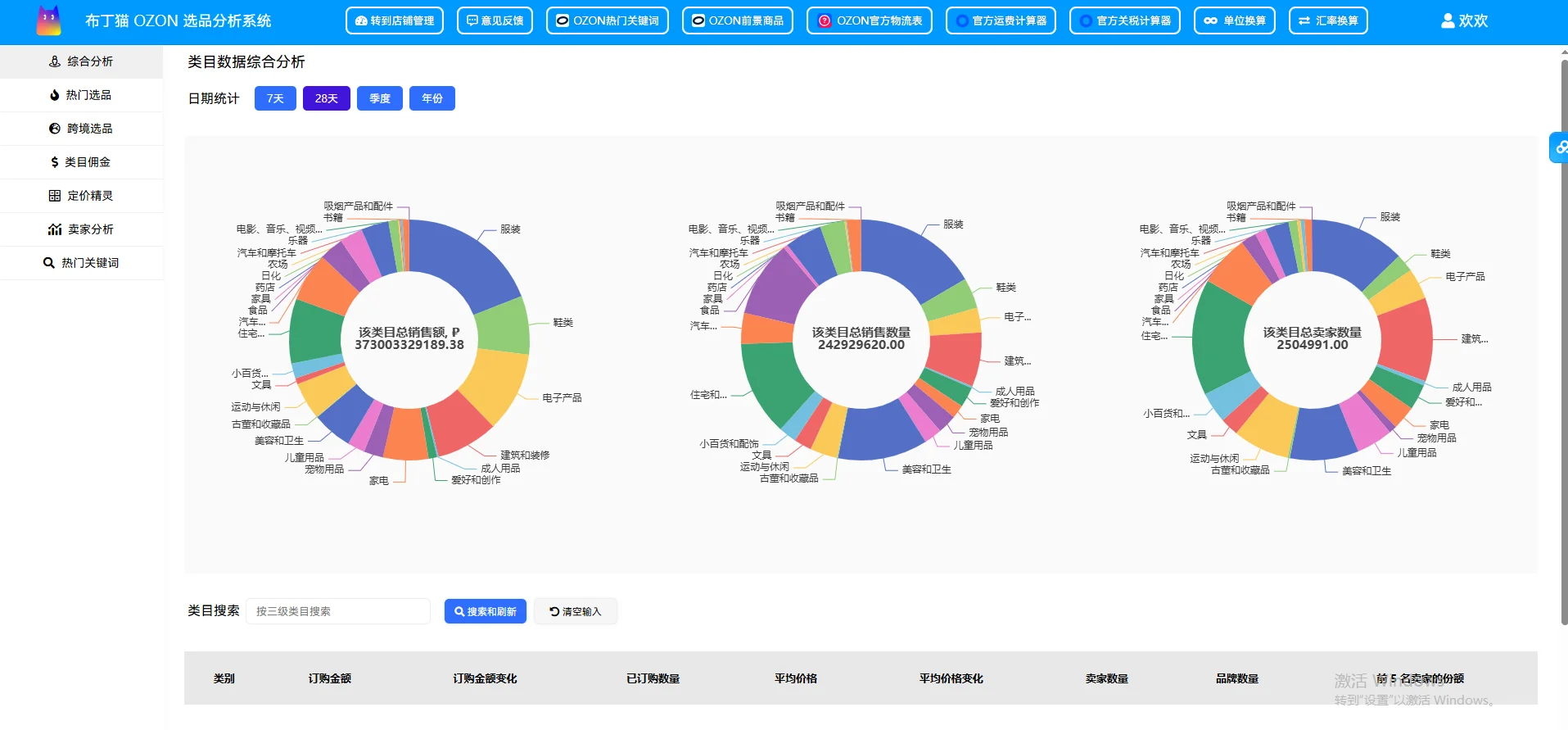This screenshot has width=1568, height=730.
Task: Click 平均价格 column header
Action: point(796,678)
